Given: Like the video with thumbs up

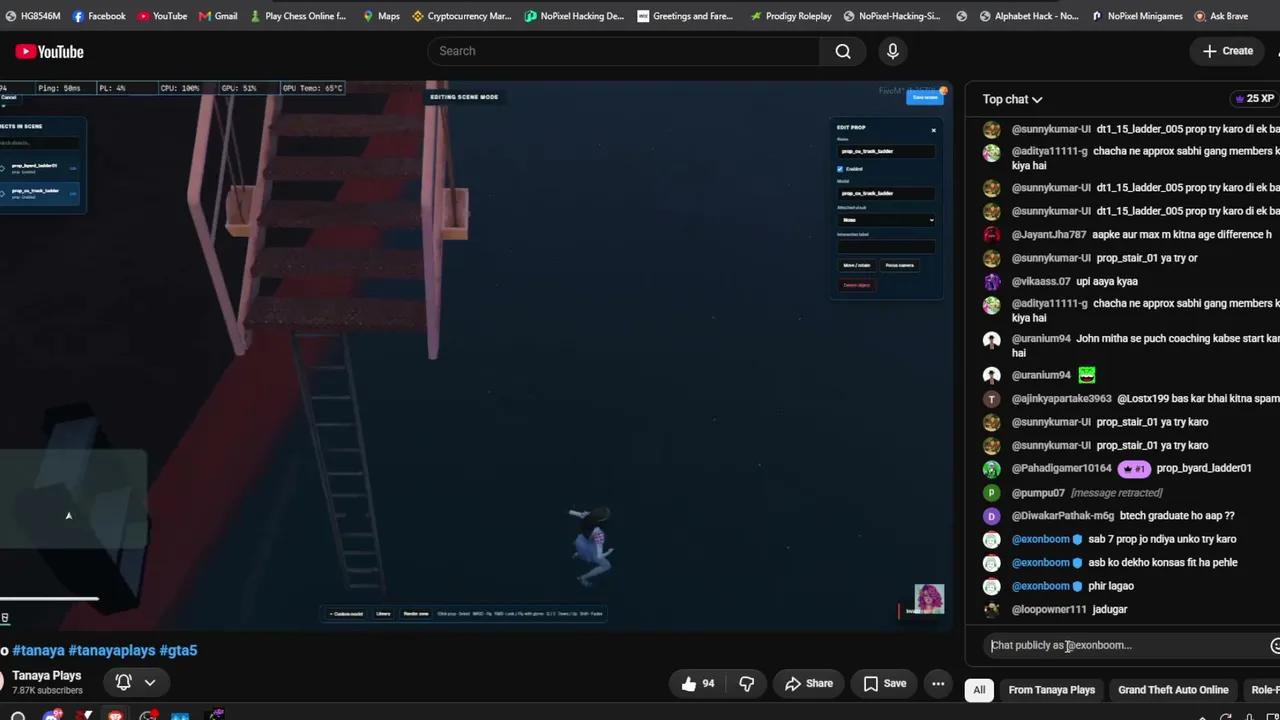Looking at the screenshot, I should click(x=698, y=684).
